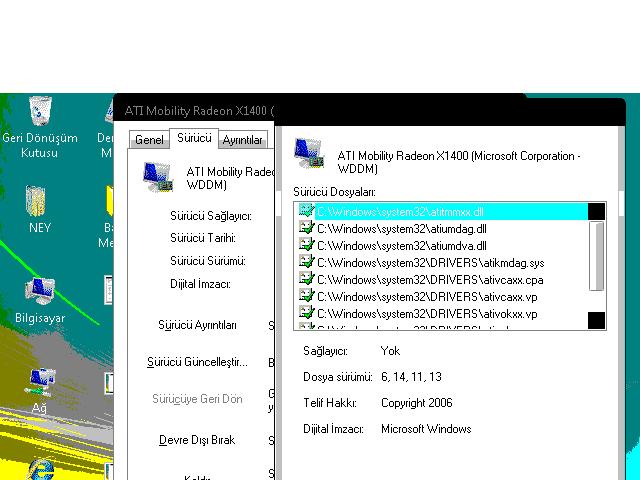Click the Sürücü Ayrıntıları button
The height and width of the screenshot is (480, 640).
point(198,325)
